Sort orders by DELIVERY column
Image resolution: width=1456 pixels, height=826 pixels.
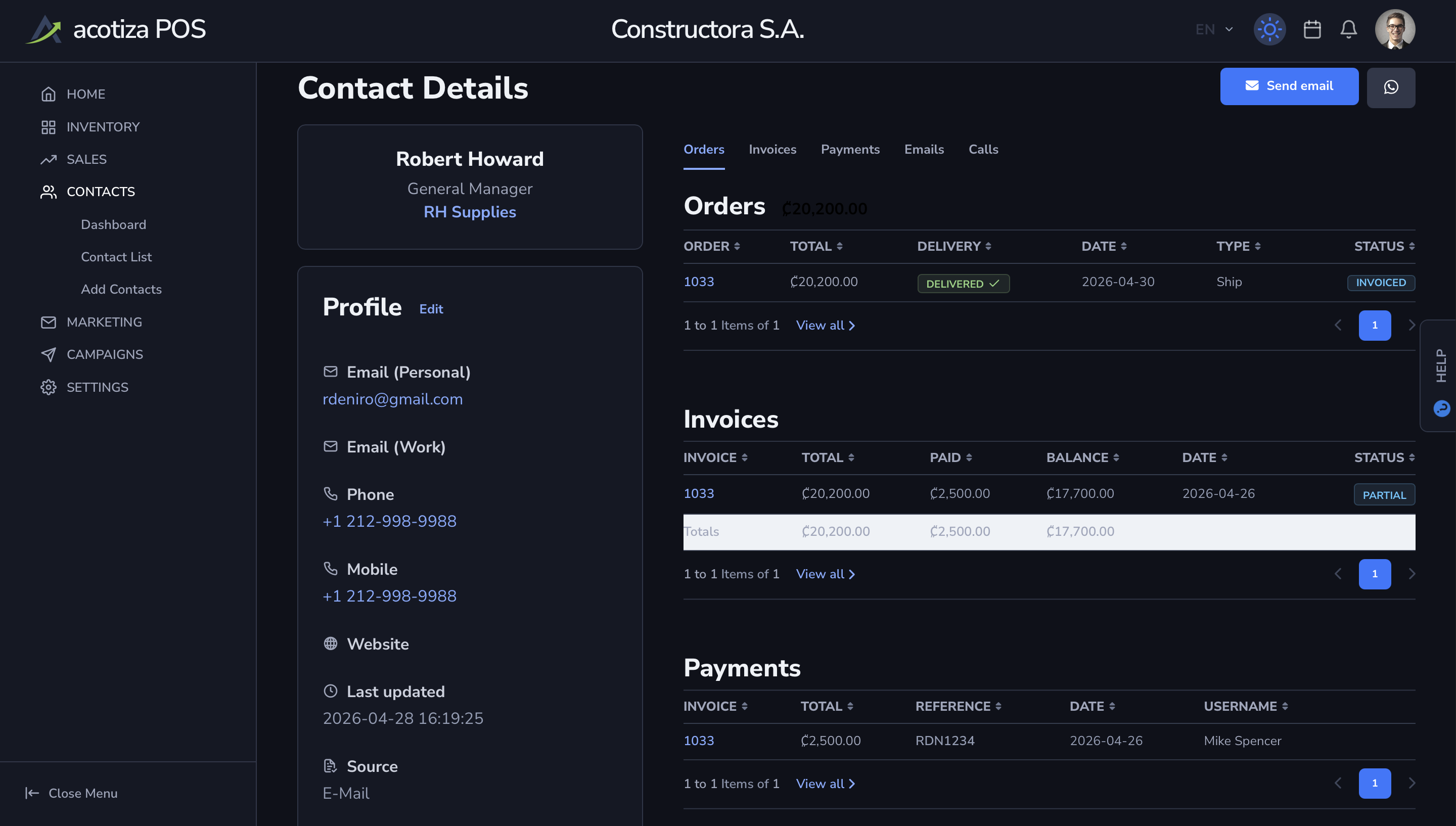[954, 246]
